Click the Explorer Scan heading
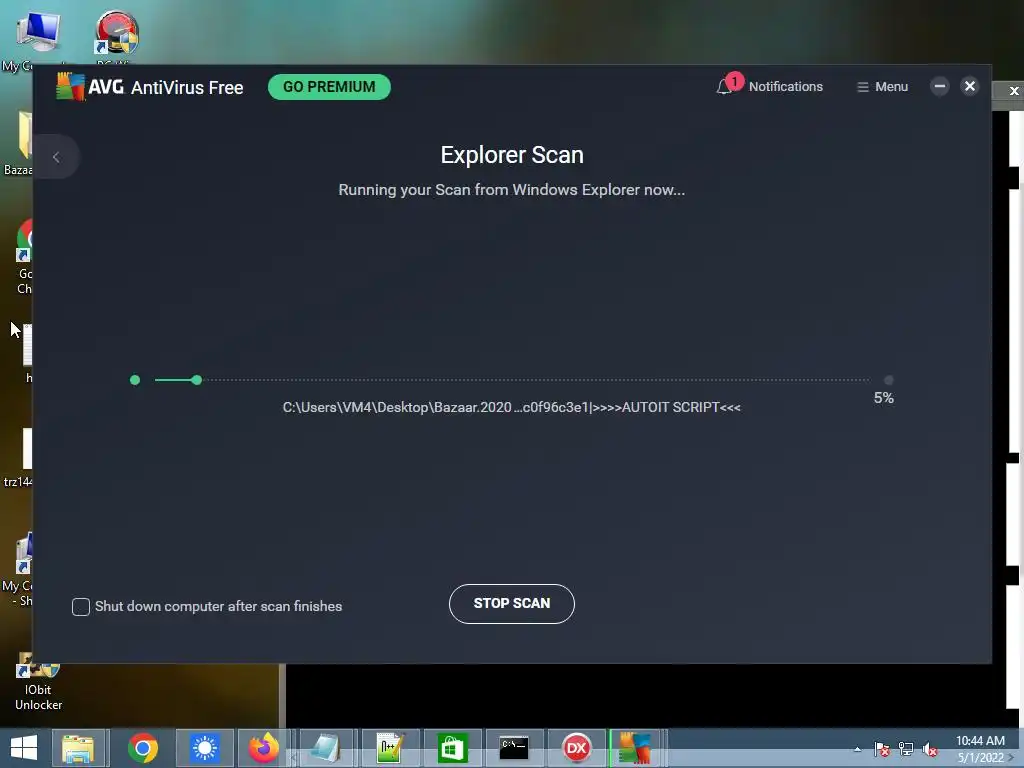Image resolution: width=1024 pixels, height=768 pixels. click(x=512, y=155)
